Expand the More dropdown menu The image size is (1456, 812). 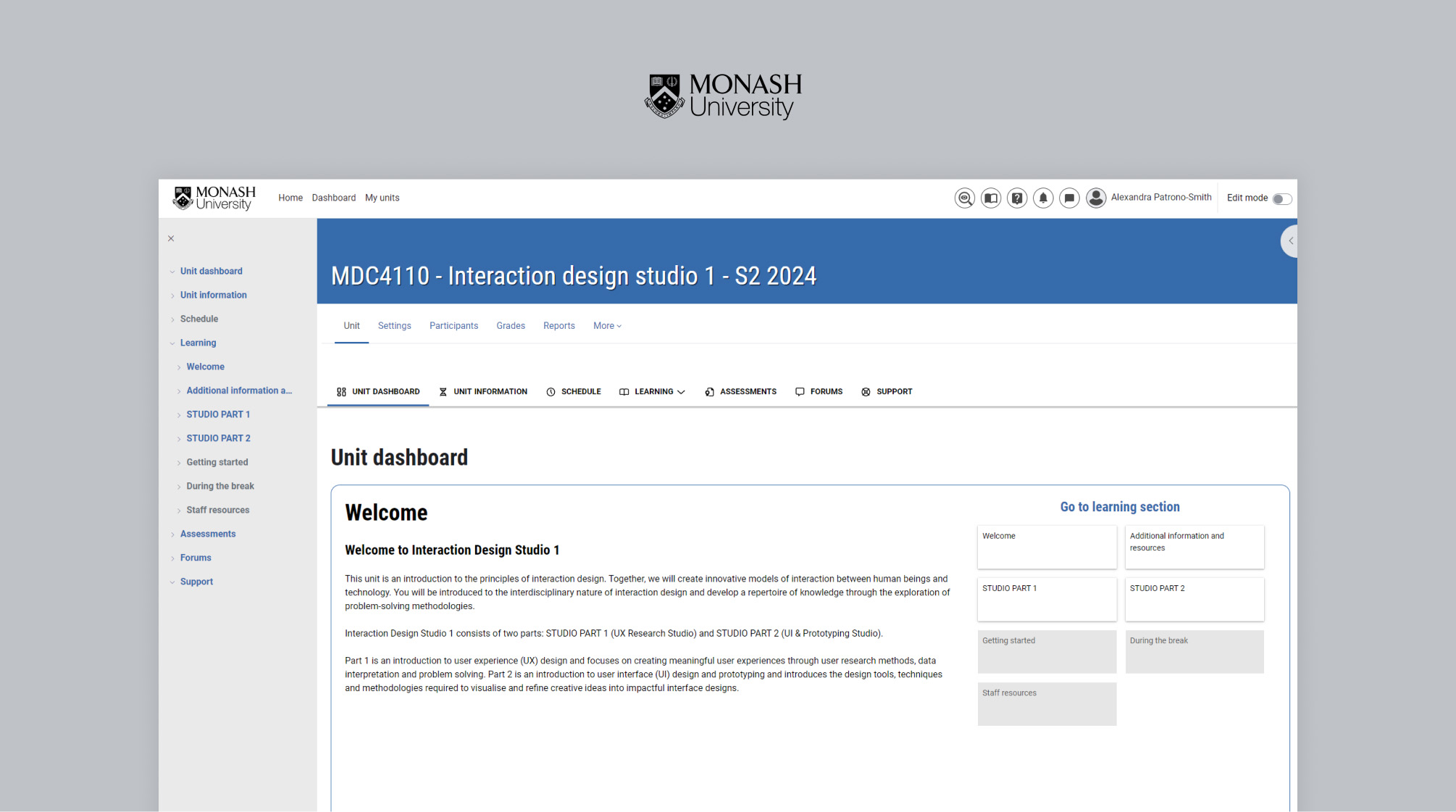607,326
